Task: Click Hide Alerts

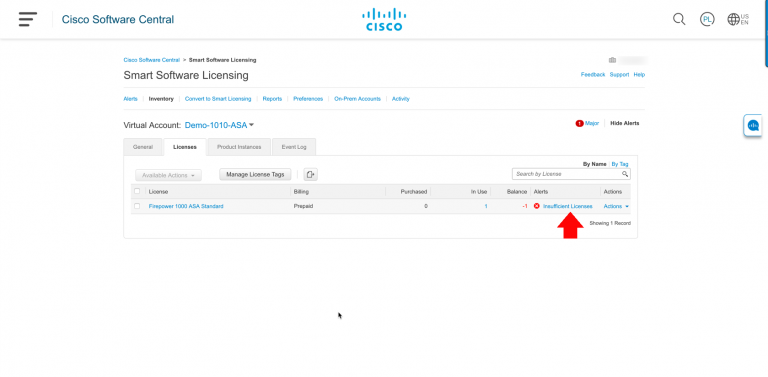Action: [624, 123]
